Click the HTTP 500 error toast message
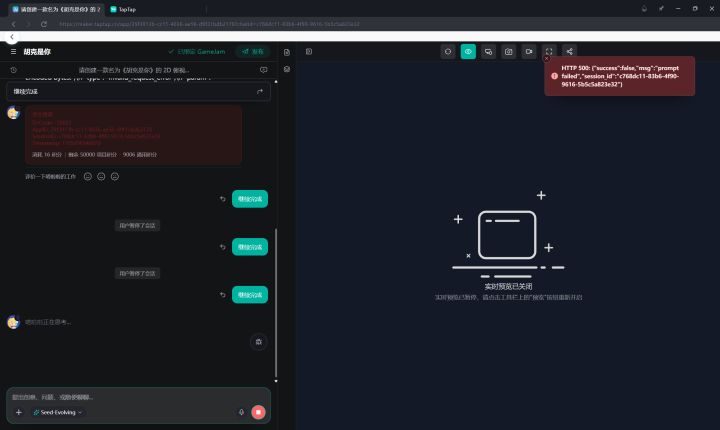The width and height of the screenshot is (720, 430). [x=620, y=76]
